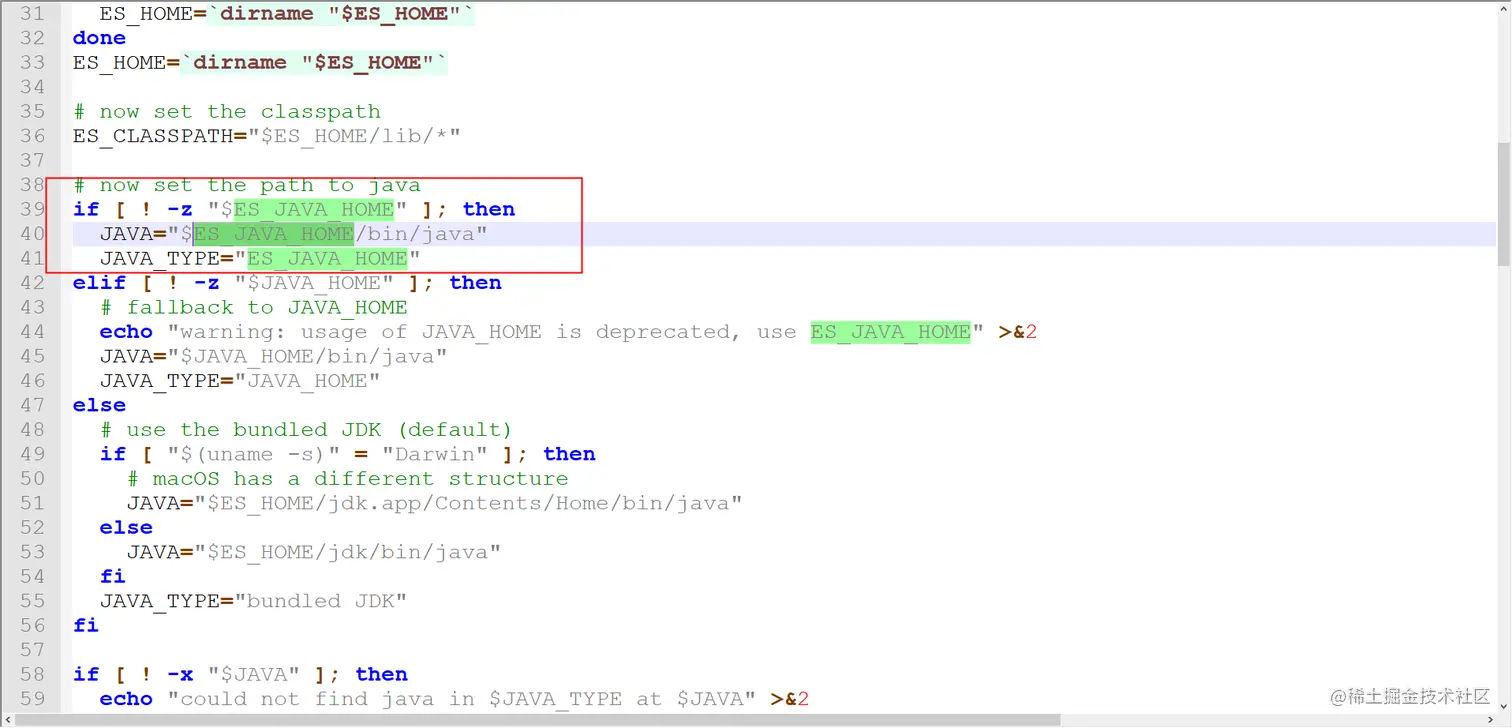Click line number 37 in the gutter
Screen dimensions: 1512x728
33,160
